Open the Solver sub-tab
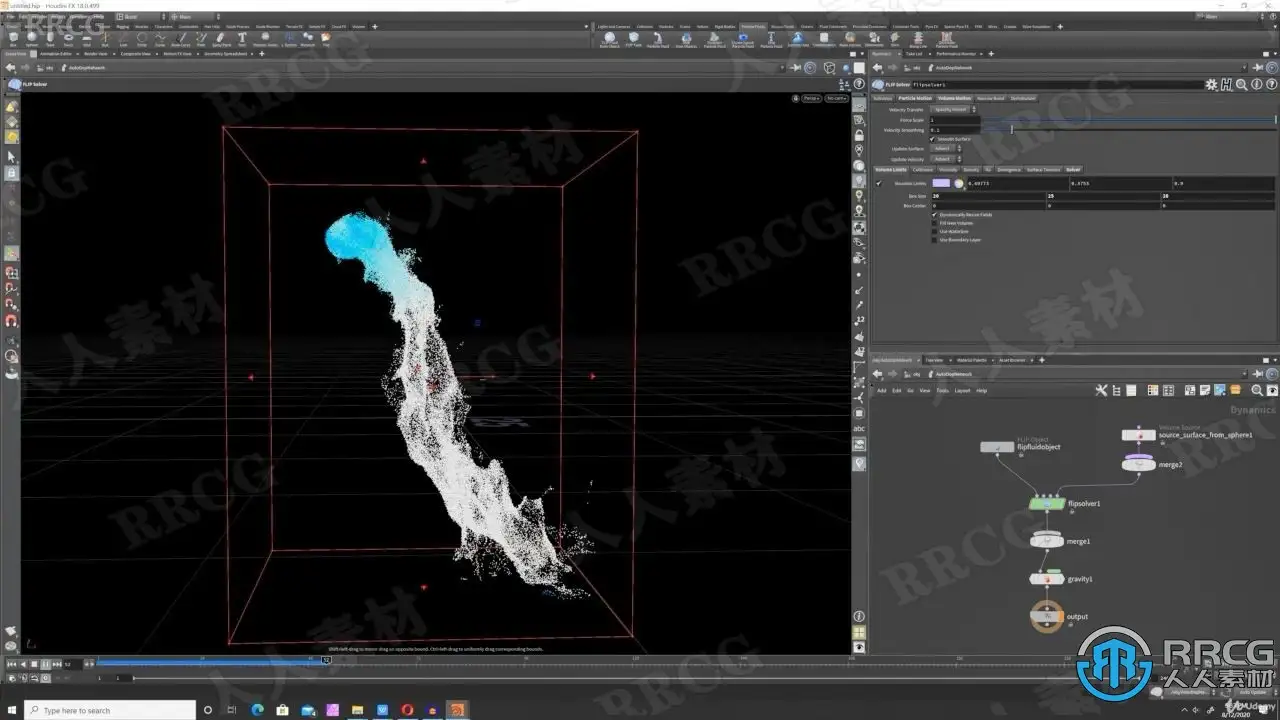This screenshot has width=1280, height=720. tap(1073, 169)
